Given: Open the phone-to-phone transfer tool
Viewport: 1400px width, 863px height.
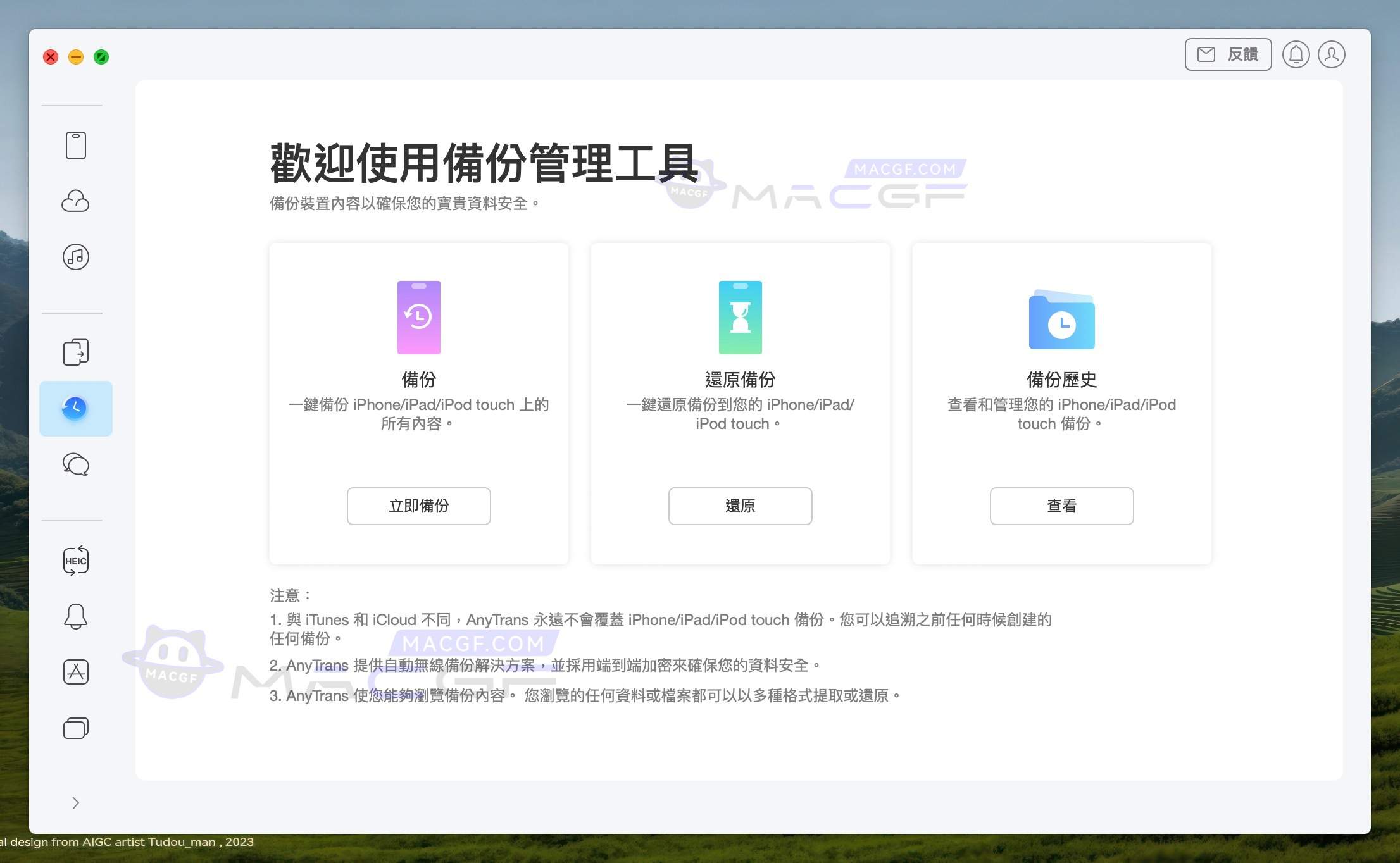Looking at the screenshot, I should tap(75, 352).
